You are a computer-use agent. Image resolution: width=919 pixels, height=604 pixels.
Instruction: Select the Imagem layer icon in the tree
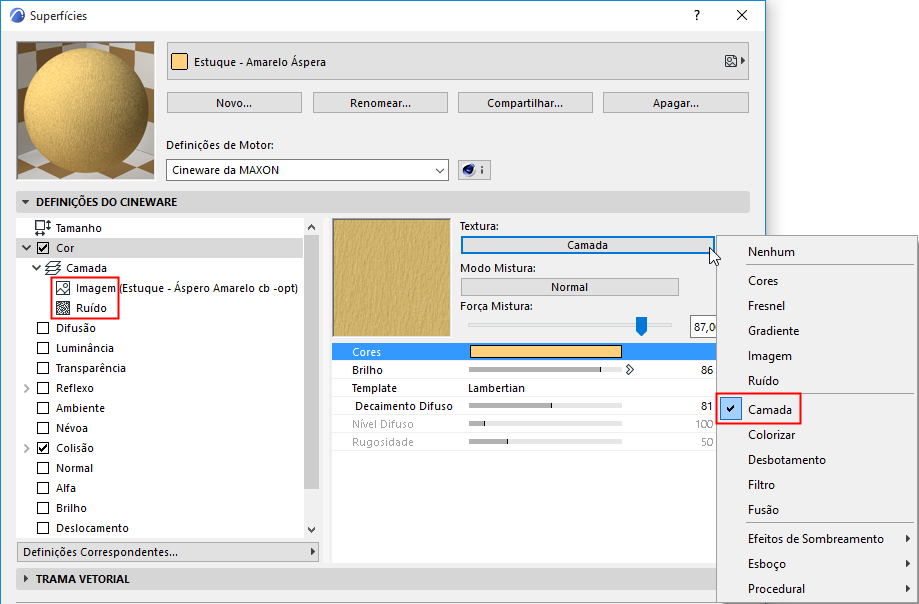(63, 288)
